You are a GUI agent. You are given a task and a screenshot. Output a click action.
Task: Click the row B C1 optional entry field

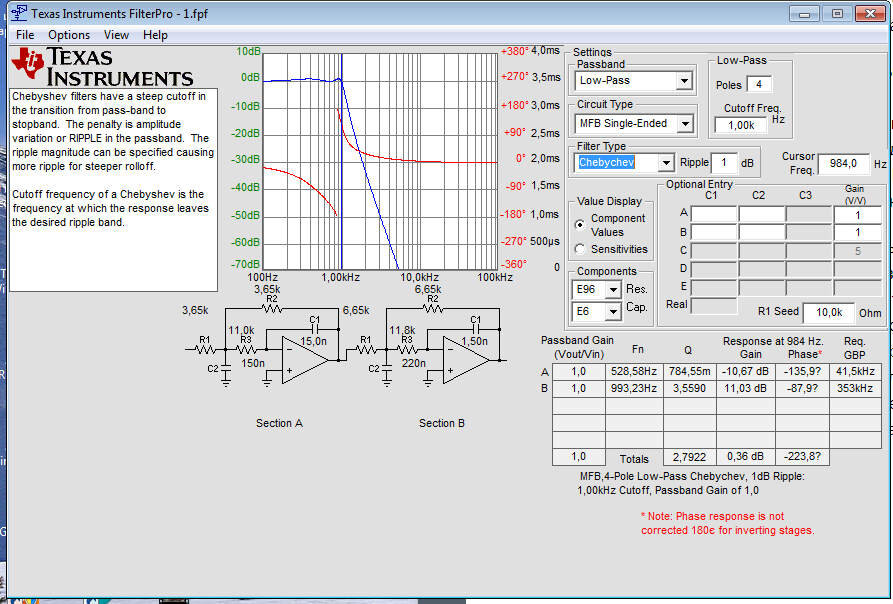714,232
